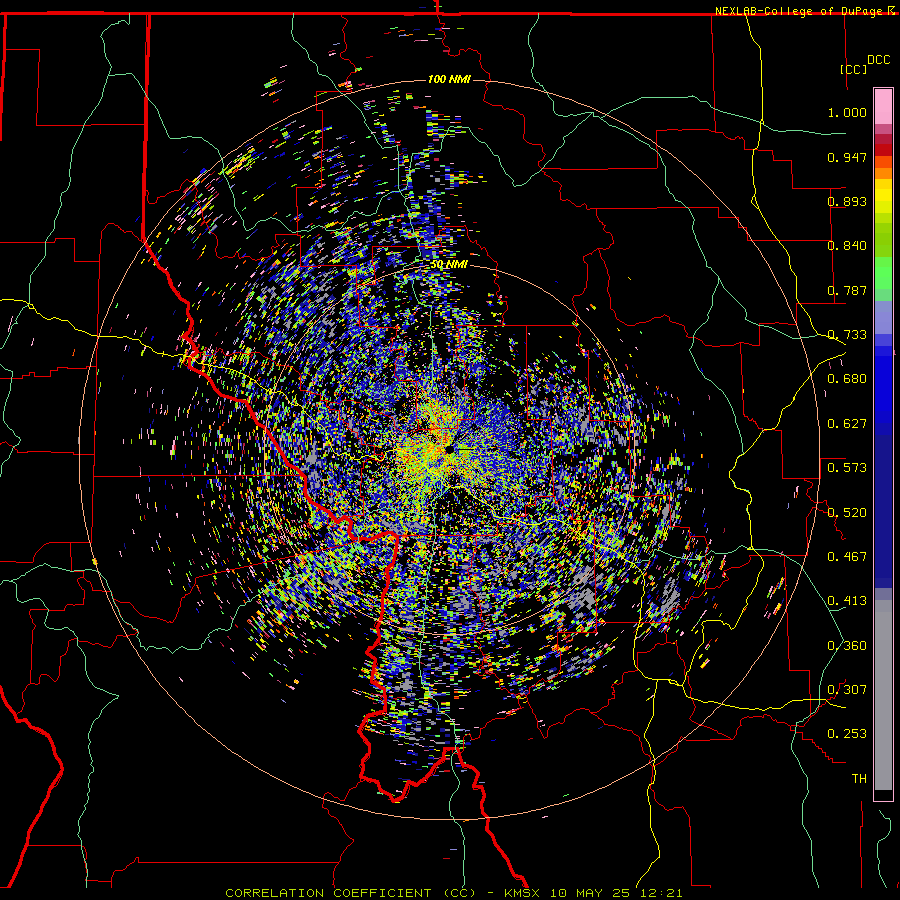The image size is (900, 900).
Task: Click the black radar site dot at center
Action: [449, 449]
